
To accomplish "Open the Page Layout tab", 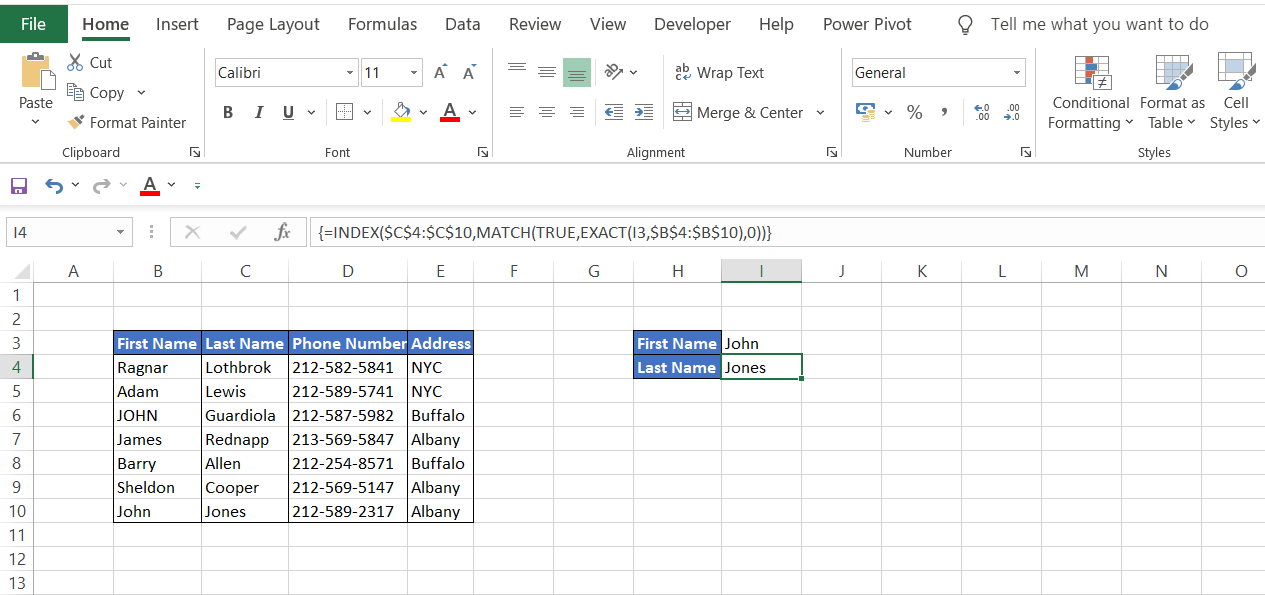I will click(x=273, y=24).
